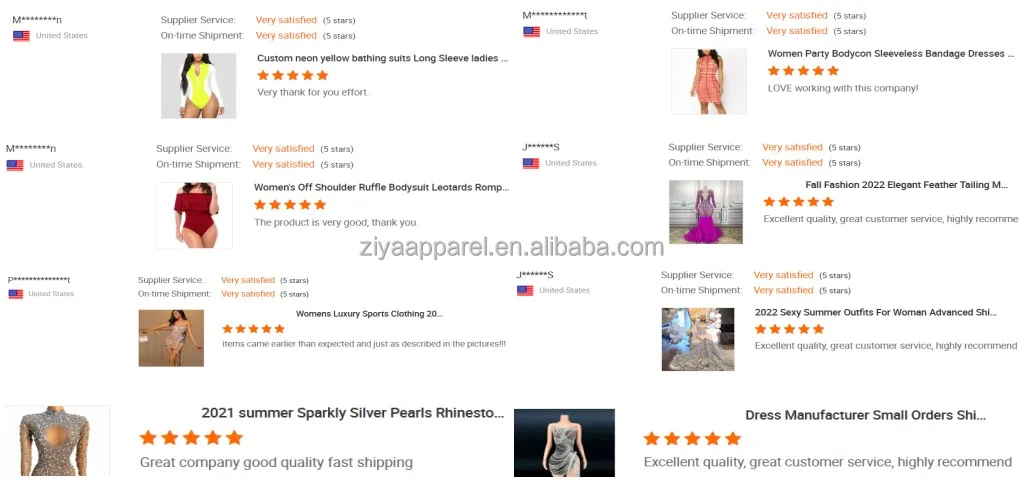Viewport: 1022px width, 495px height.
Task: Click the star rating under Sparkly Silver Pearls
Action: point(191,438)
